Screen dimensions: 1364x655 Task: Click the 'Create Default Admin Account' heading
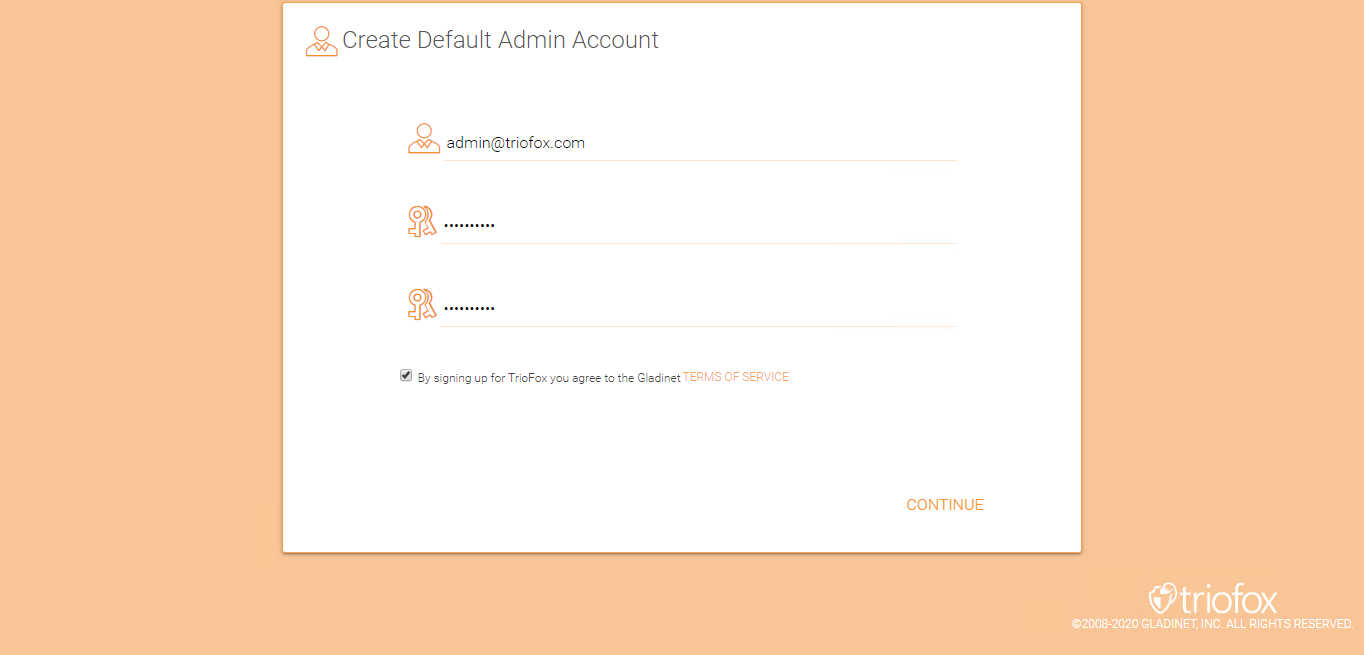pos(501,40)
